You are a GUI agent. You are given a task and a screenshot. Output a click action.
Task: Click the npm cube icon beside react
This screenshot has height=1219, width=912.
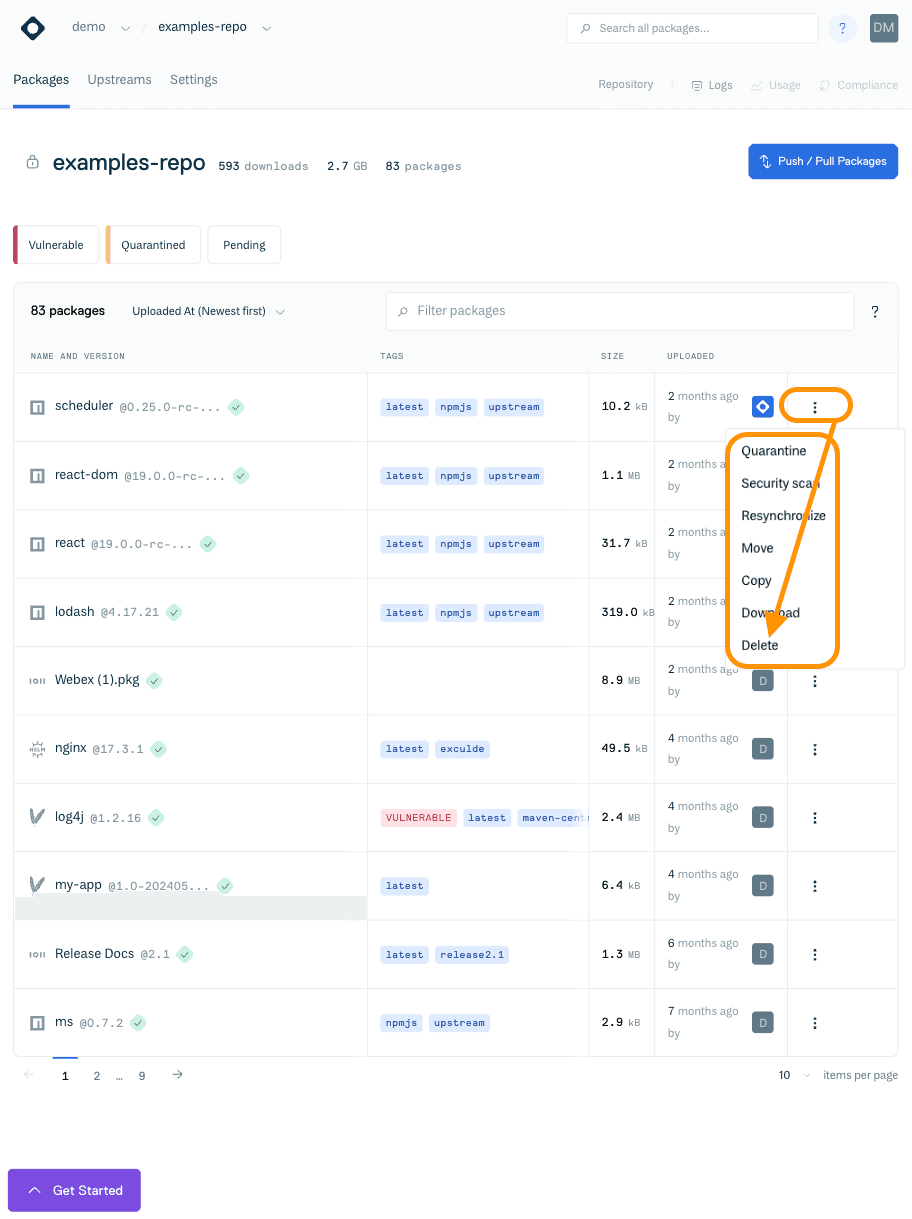(37, 543)
